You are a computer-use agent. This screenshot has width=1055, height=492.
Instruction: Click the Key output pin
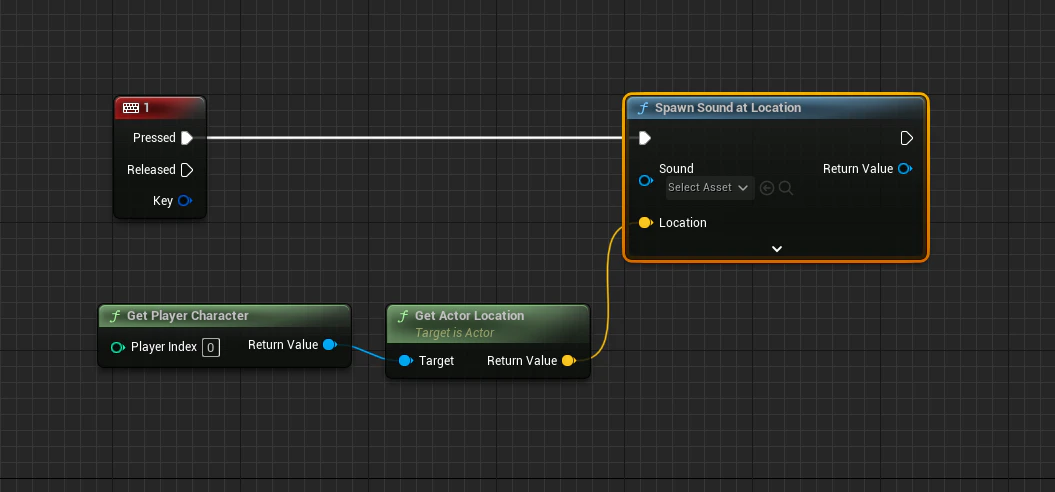(184, 201)
